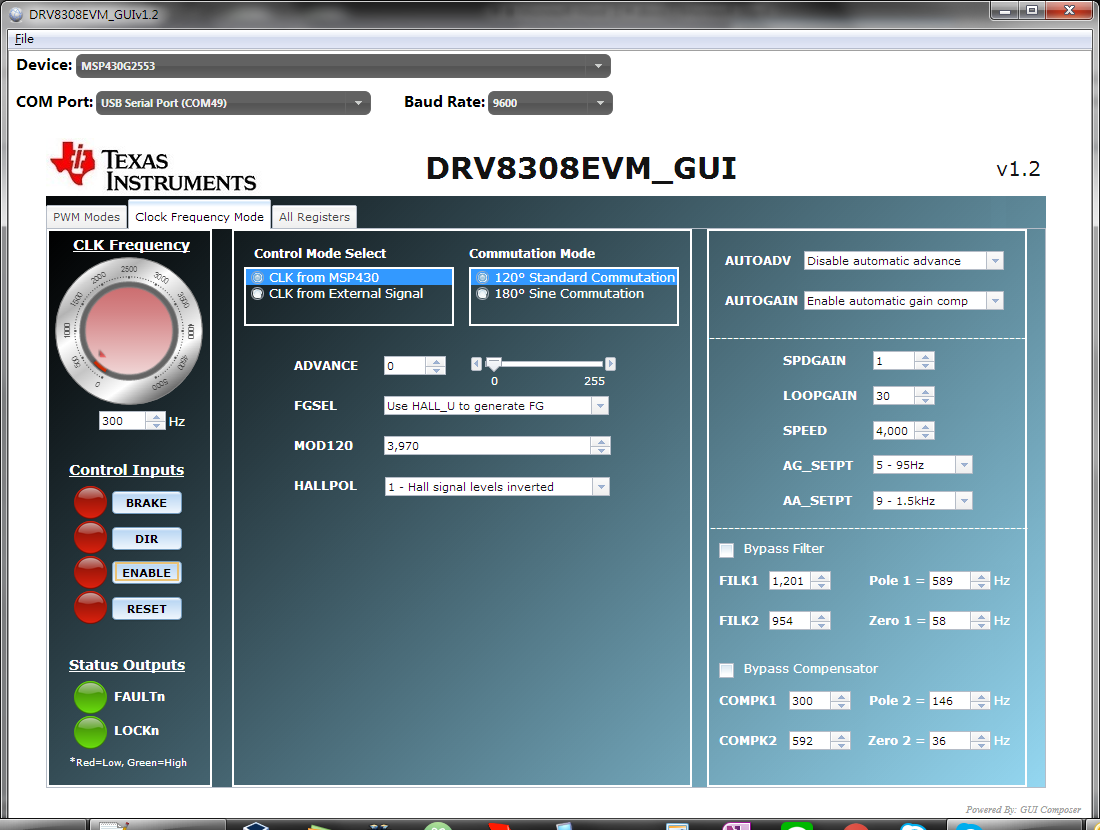The height and width of the screenshot is (830, 1100).
Task: Click the ENABLE button
Action: click(147, 573)
